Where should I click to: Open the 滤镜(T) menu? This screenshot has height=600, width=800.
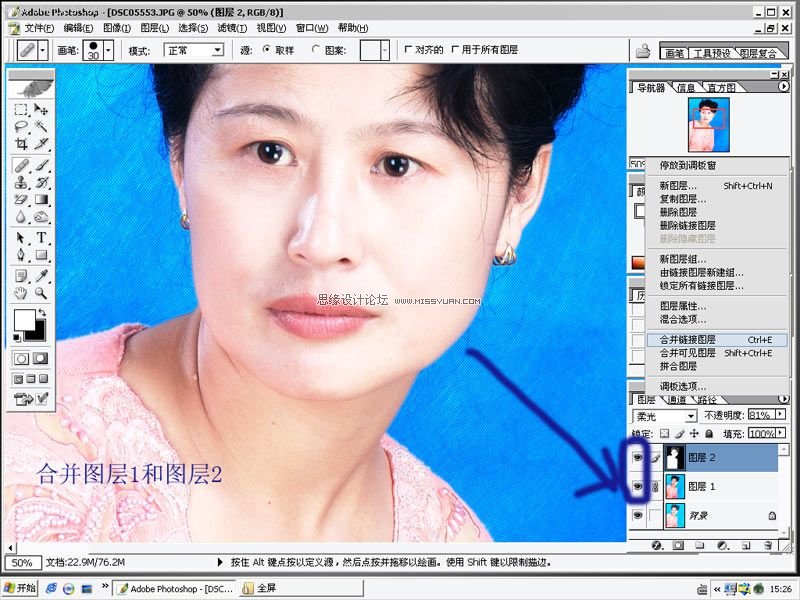pos(232,28)
